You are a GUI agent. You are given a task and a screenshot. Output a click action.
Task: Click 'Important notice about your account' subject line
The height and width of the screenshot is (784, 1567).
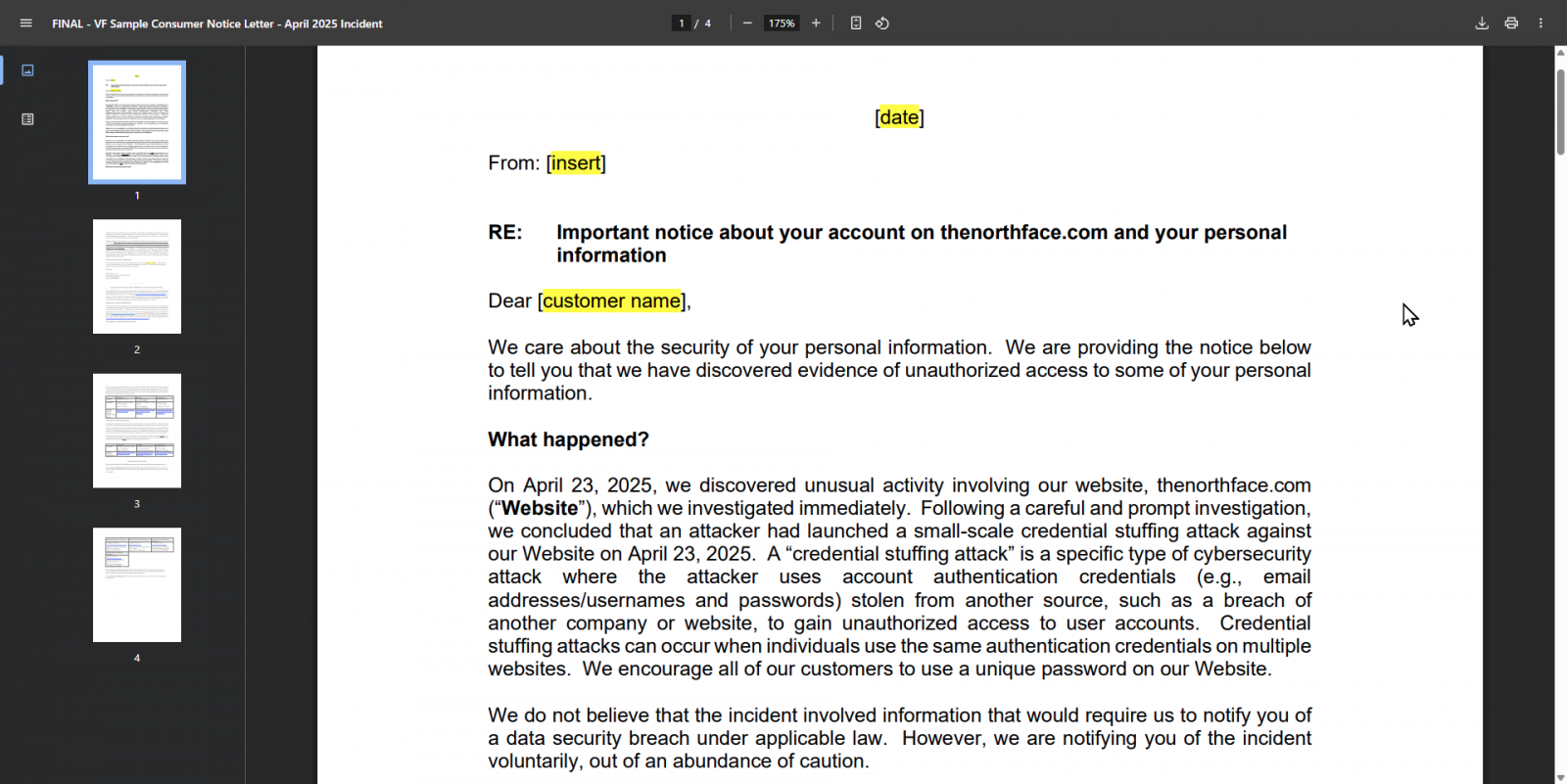[x=922, y=244]
